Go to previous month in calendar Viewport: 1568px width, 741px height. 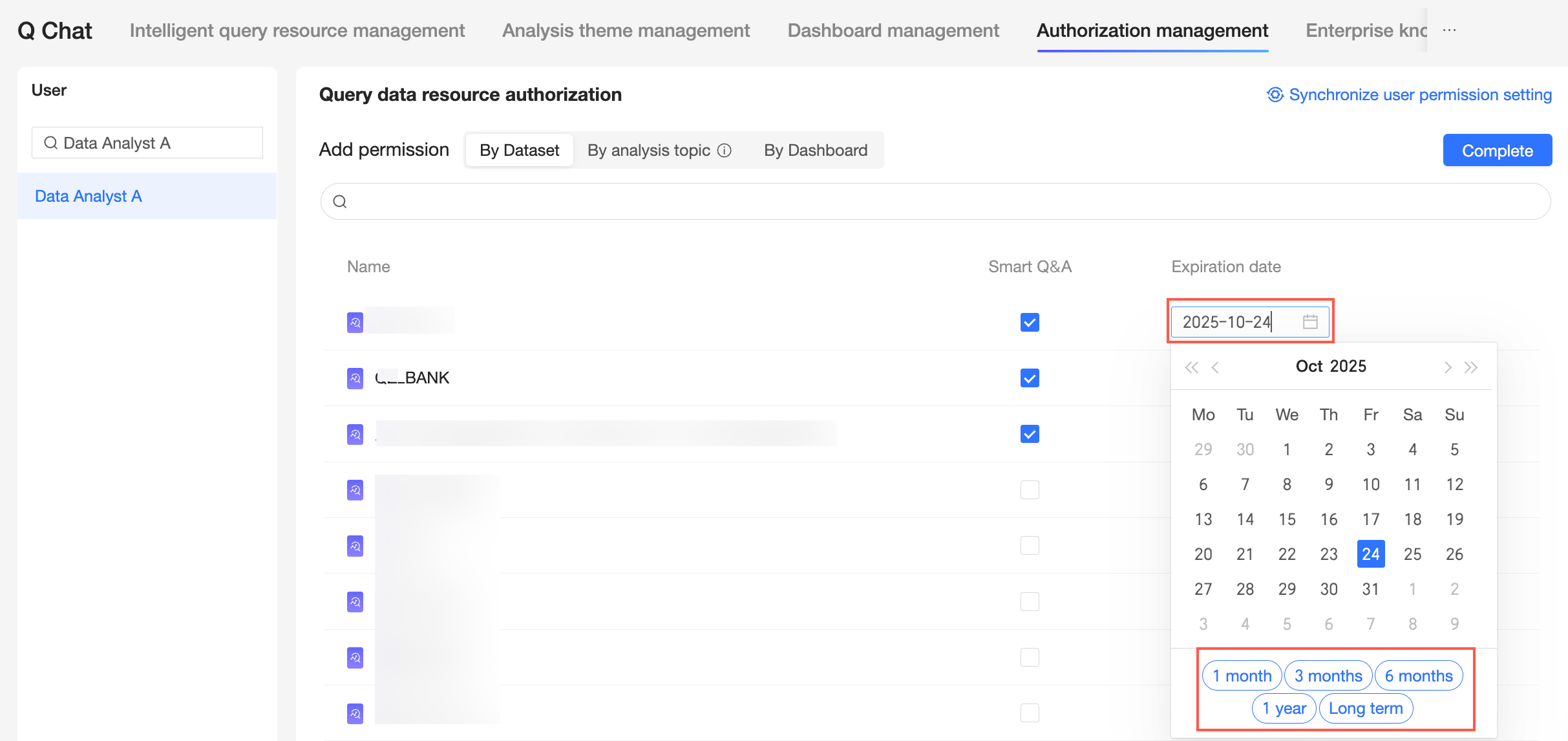click(1215, 367)
